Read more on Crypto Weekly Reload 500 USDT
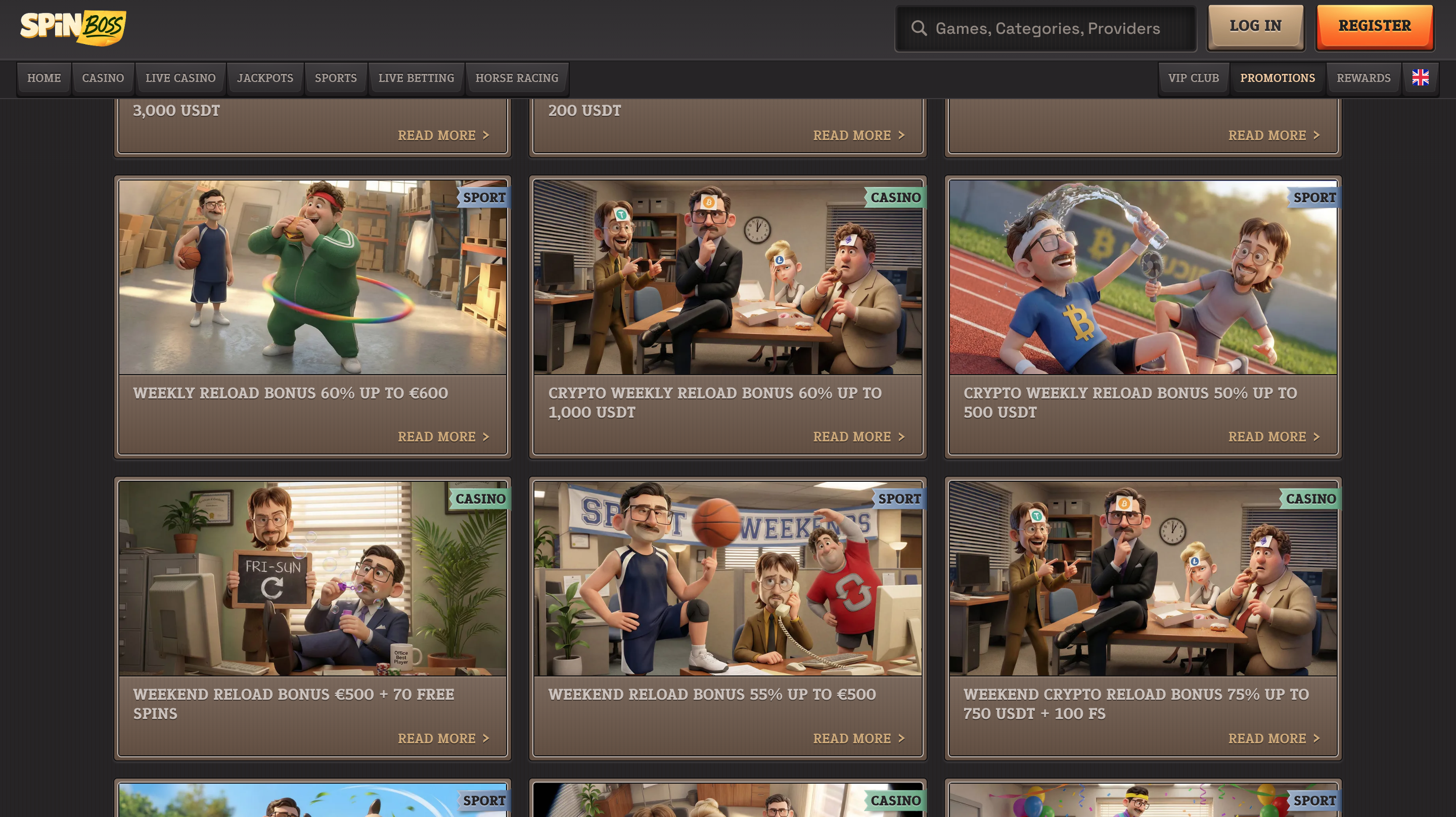This screenshot has width=1456, height=817. tap(1273, 436)
